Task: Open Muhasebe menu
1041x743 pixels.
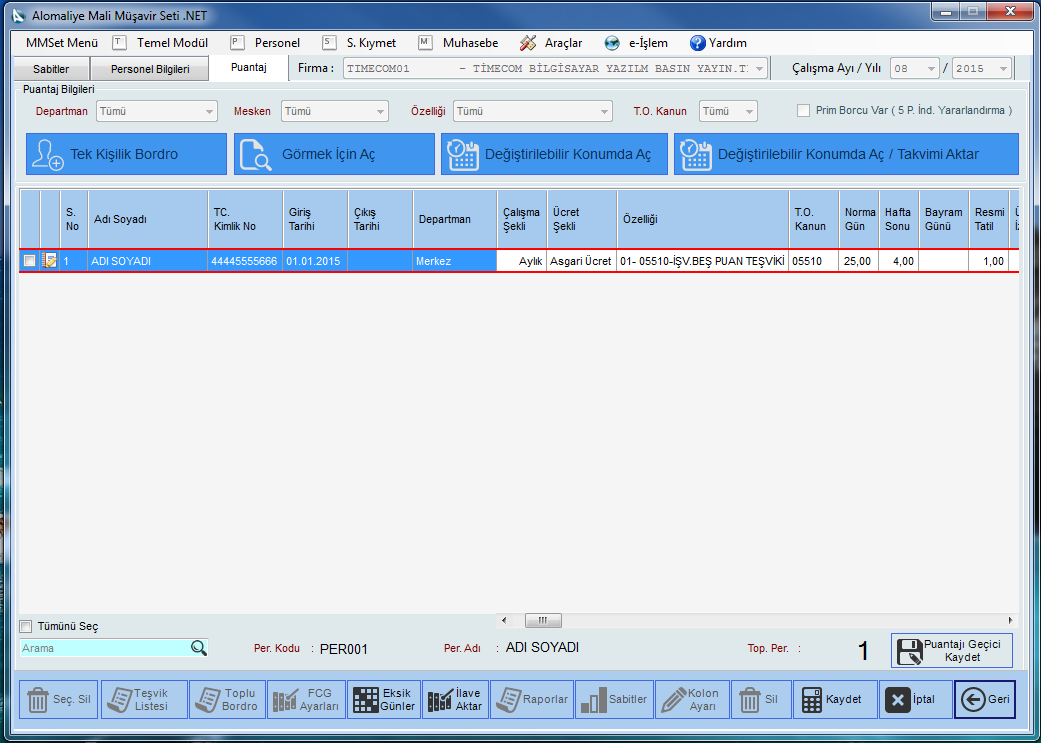Action: pos(459,43)
